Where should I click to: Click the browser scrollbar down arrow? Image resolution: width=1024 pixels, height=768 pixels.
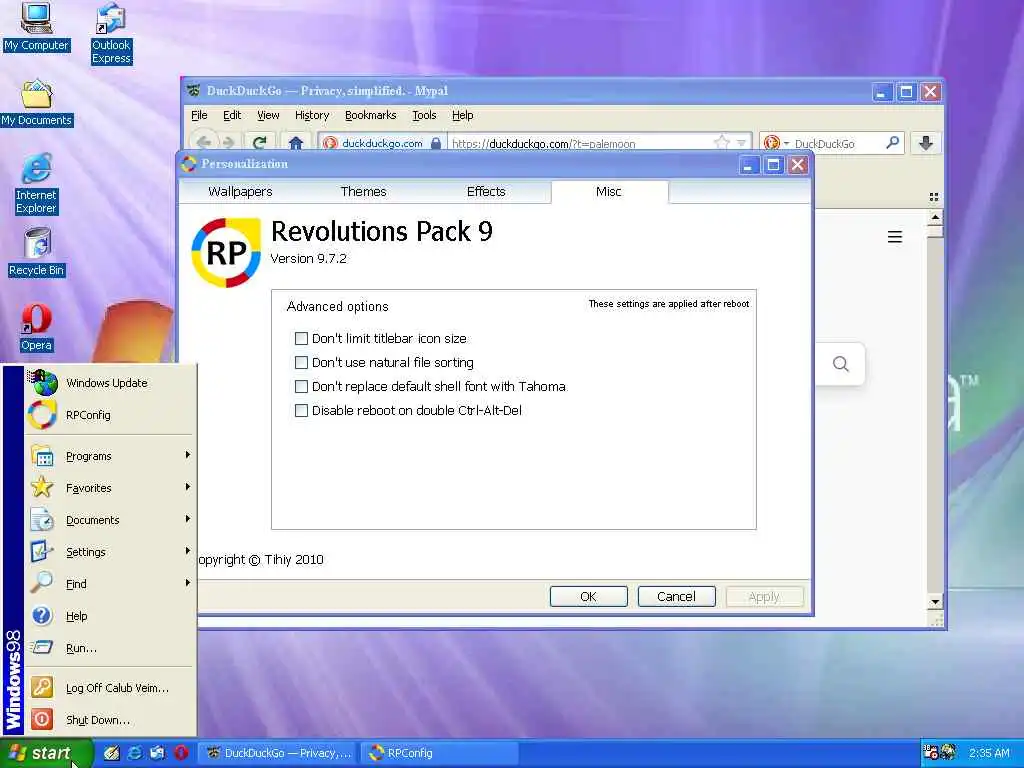pyautogui.click(x=935, y=602)
